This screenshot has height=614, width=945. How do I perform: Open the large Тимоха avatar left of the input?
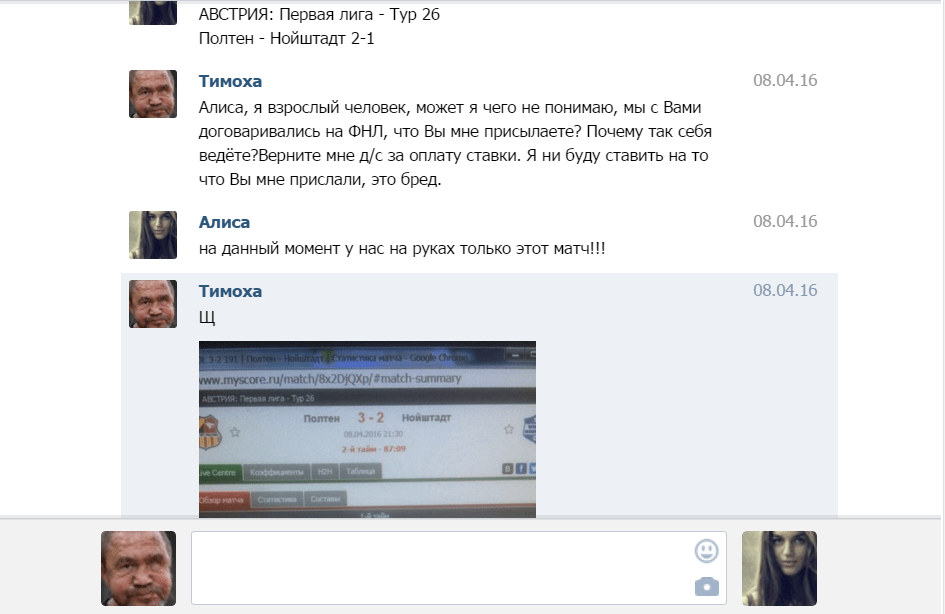[x=139, y=568]
